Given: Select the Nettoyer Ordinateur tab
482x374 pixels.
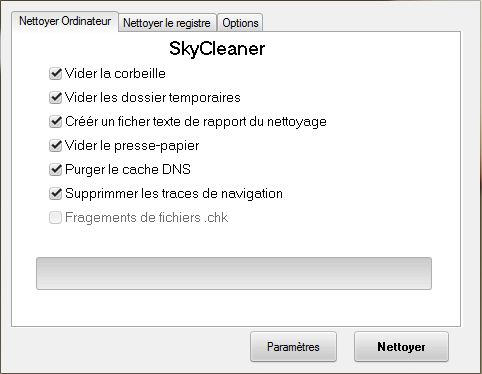Looking at the screenshot, I should click(65, 21).
